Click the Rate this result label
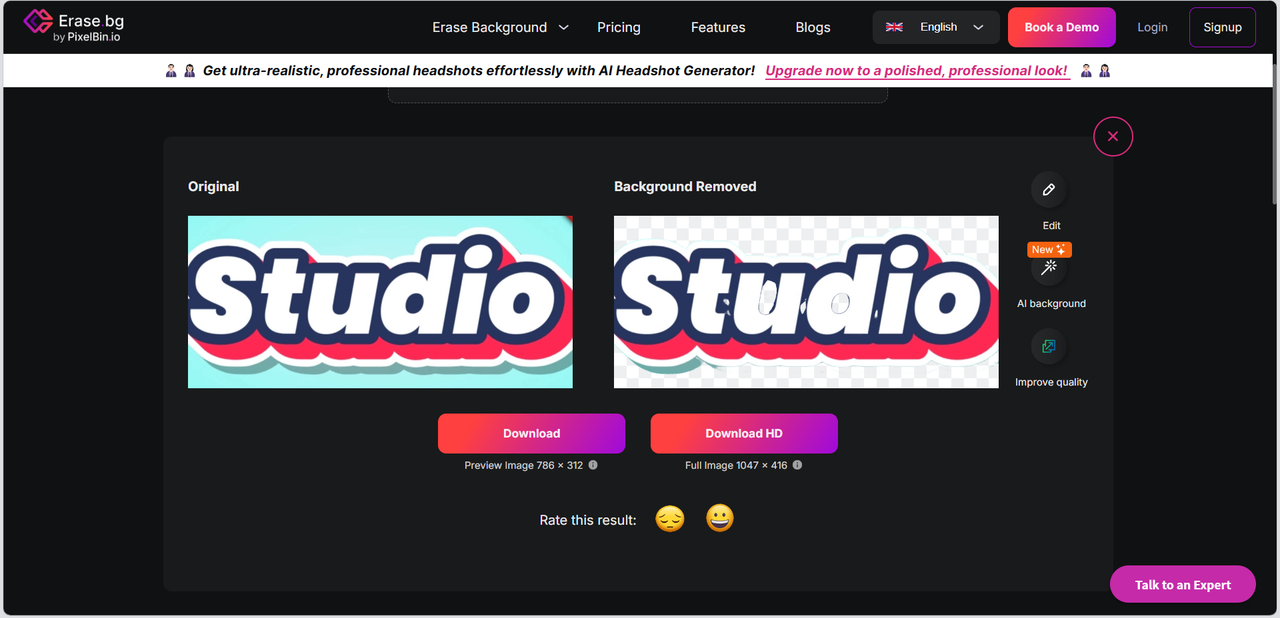The height and width of the screenshot is (618, 1280). 588,520
